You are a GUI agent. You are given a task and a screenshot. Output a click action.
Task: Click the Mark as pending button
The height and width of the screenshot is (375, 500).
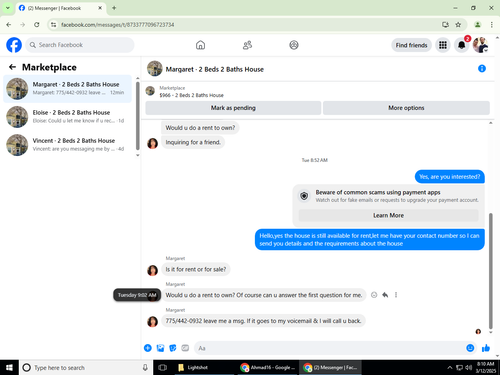233,108
